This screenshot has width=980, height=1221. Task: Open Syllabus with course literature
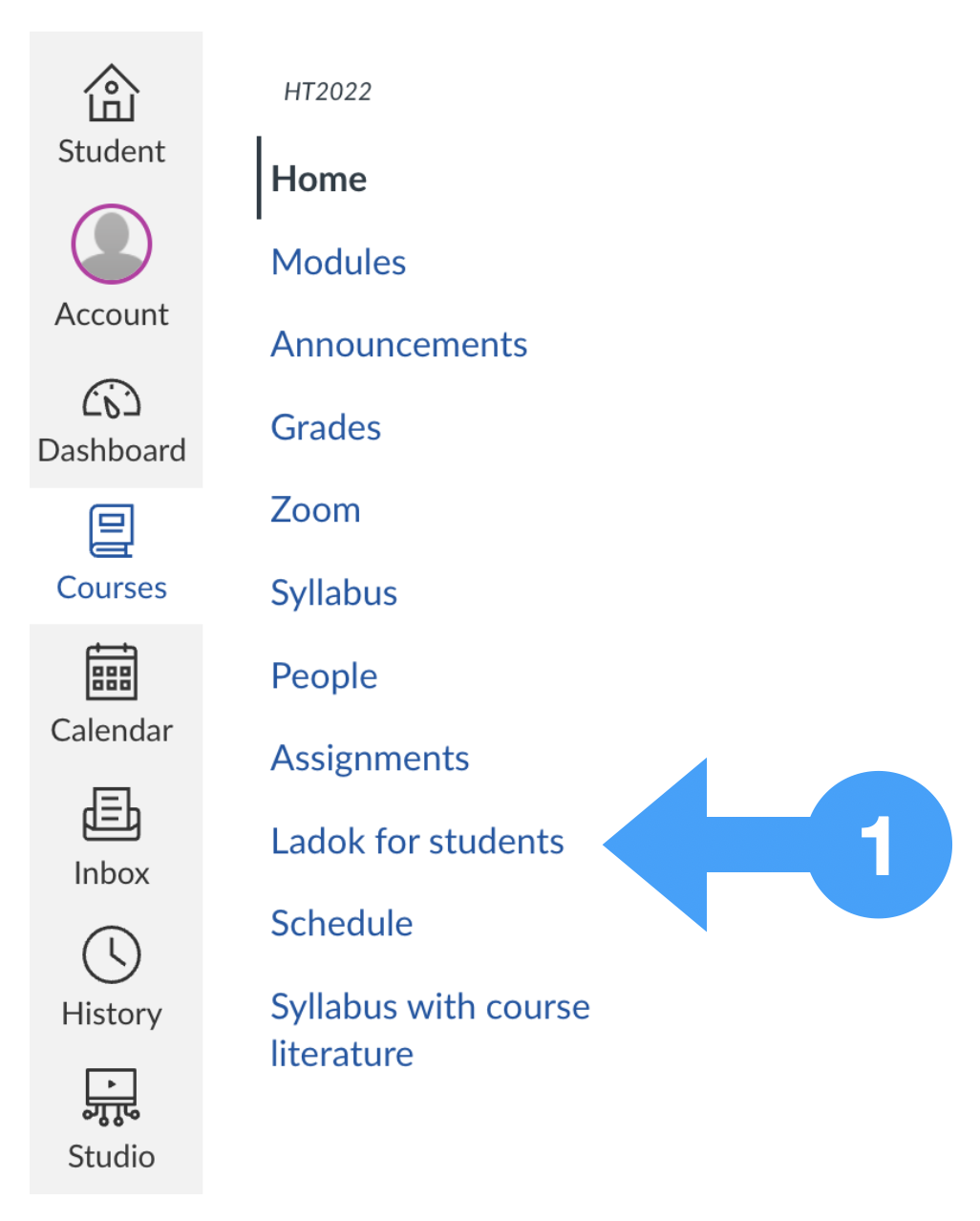coord(431,1030)
